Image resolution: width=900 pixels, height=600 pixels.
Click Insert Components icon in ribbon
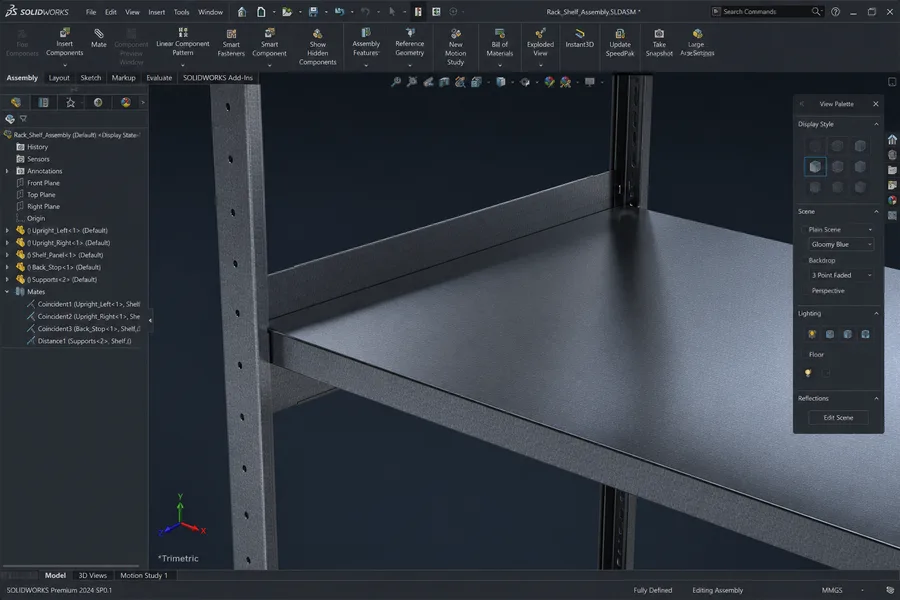pyautogui.click(x=65, y=33)
